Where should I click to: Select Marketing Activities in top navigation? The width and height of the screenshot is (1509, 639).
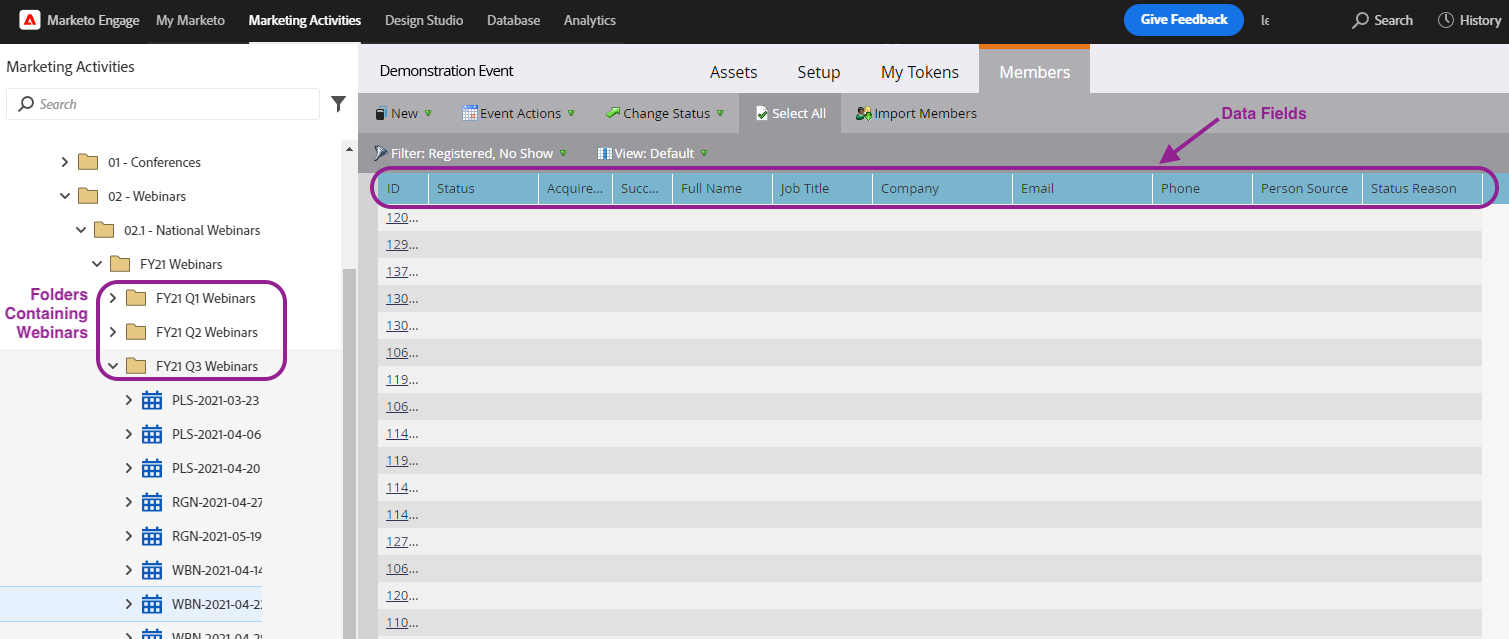305,20
